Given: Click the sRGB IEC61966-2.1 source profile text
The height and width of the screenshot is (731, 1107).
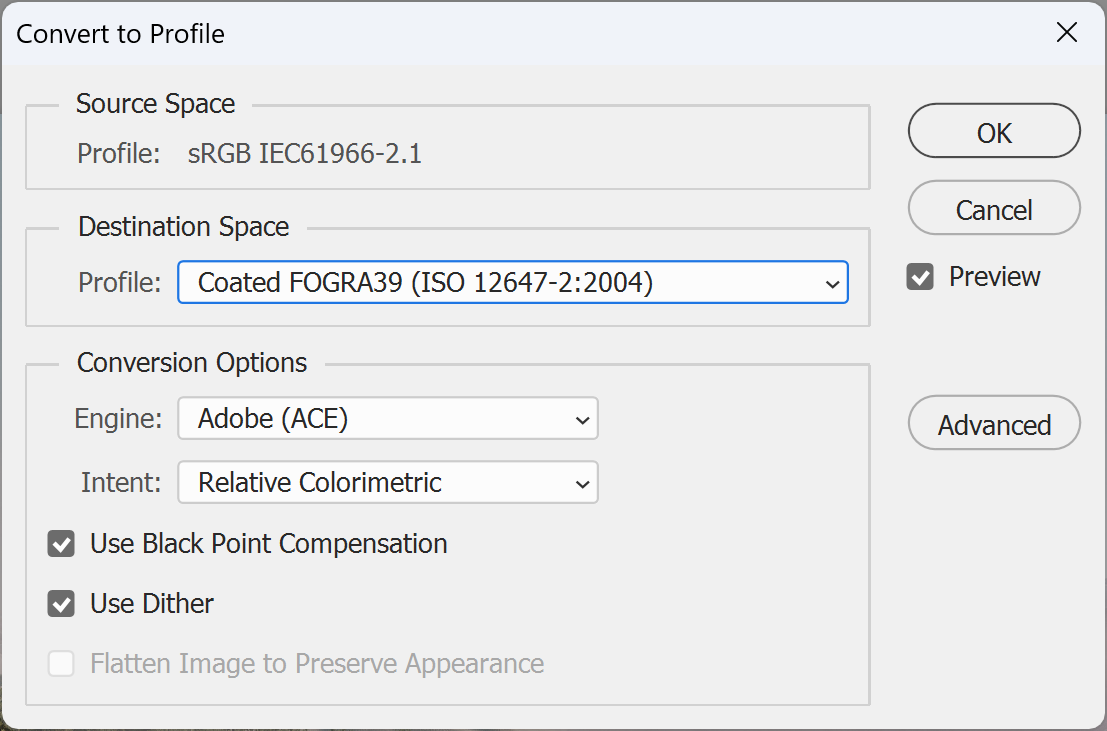Looking at the screenshot, I should coord(304,153).
